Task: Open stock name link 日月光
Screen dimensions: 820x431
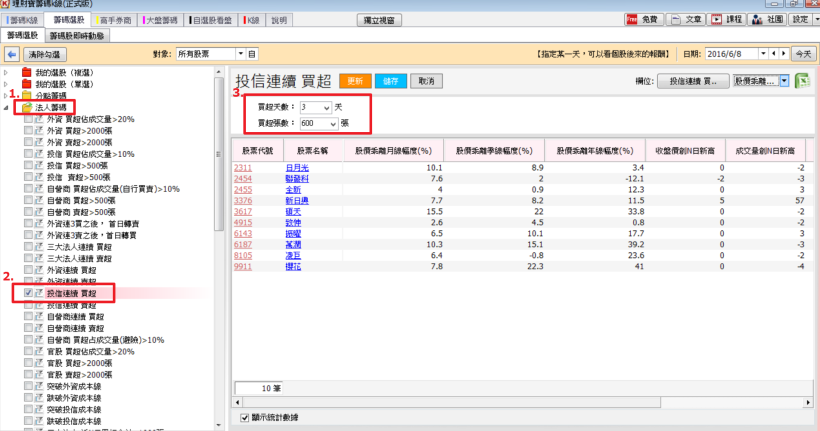Action: click(x=297, y=167)
